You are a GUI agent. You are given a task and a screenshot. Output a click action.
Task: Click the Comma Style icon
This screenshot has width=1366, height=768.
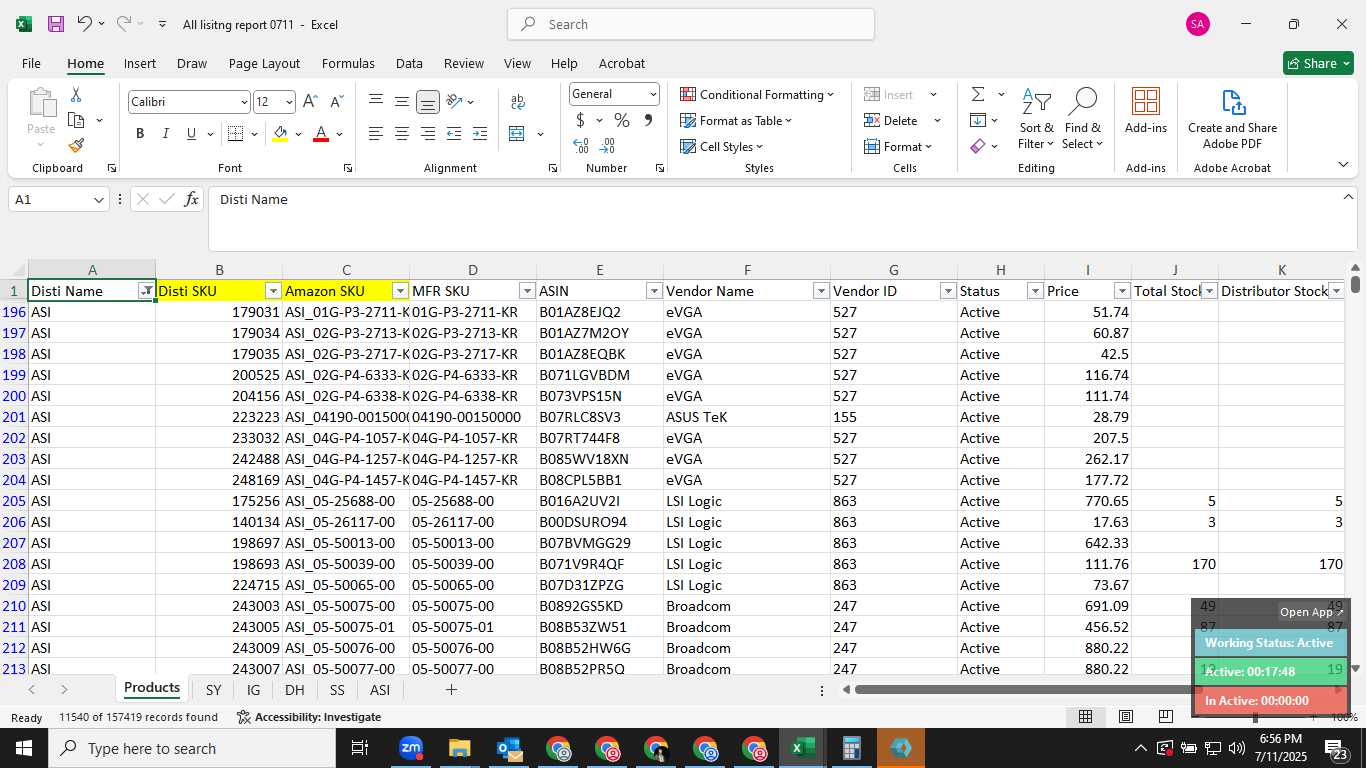[648, 121]
